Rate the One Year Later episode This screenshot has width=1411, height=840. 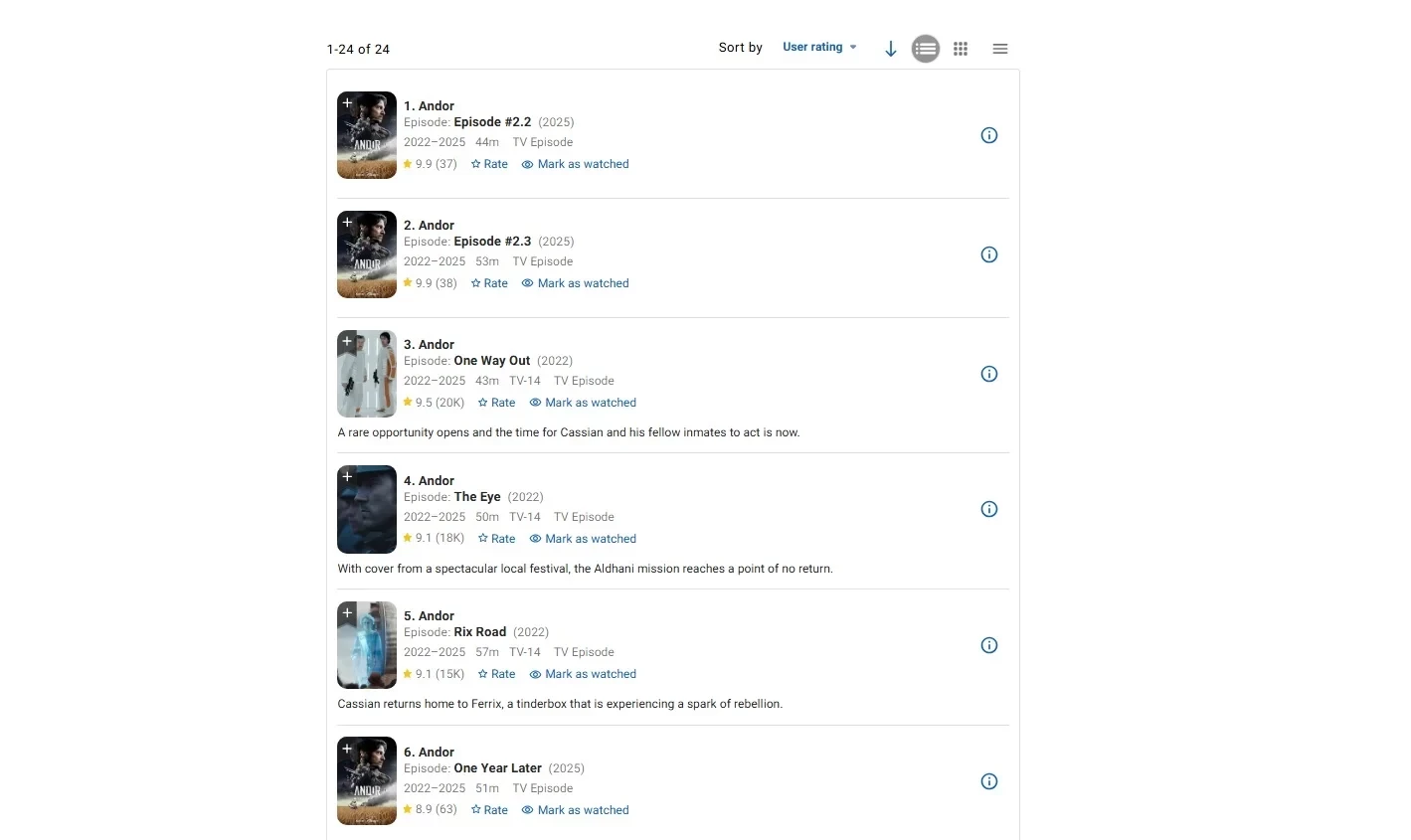point(489,810)
